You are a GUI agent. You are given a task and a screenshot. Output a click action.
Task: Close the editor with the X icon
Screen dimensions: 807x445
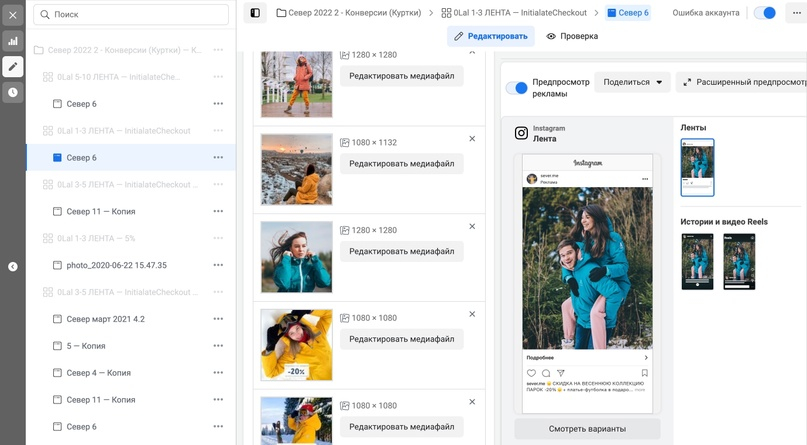pos(12,15)
